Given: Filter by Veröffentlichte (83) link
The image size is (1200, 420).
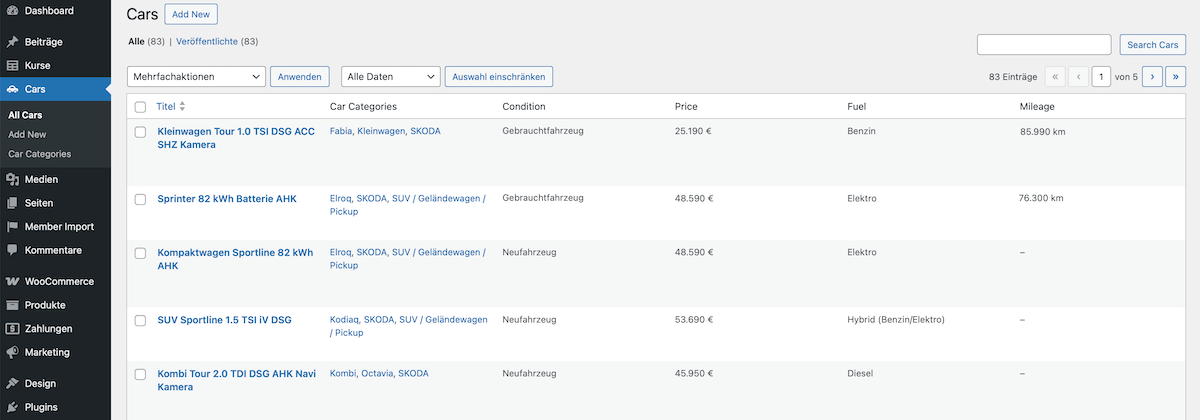Looking at the screenshot, I should click(x=217, y=42).
